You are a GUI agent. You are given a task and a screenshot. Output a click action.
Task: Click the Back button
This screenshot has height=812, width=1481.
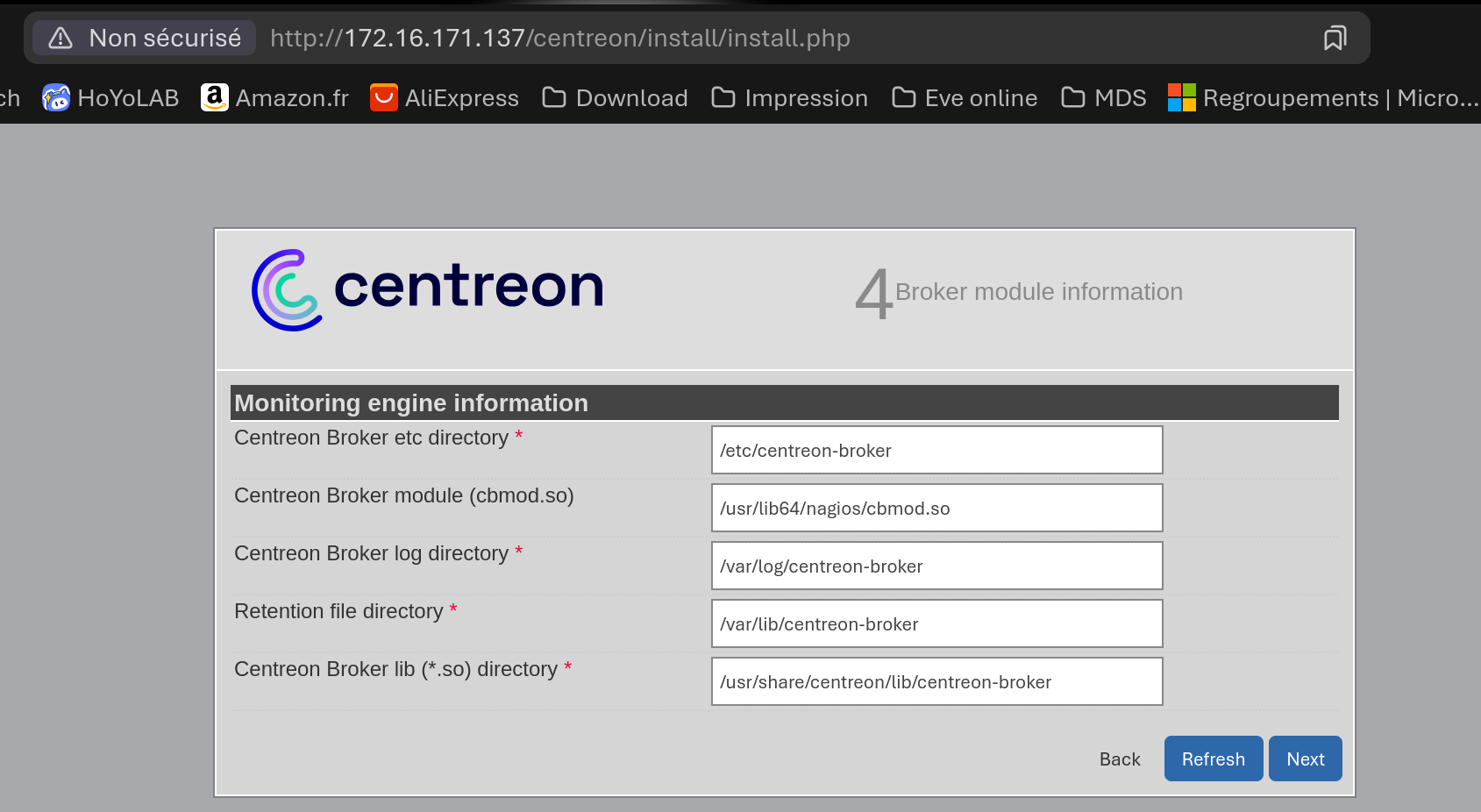click(x=1120, y=759)
